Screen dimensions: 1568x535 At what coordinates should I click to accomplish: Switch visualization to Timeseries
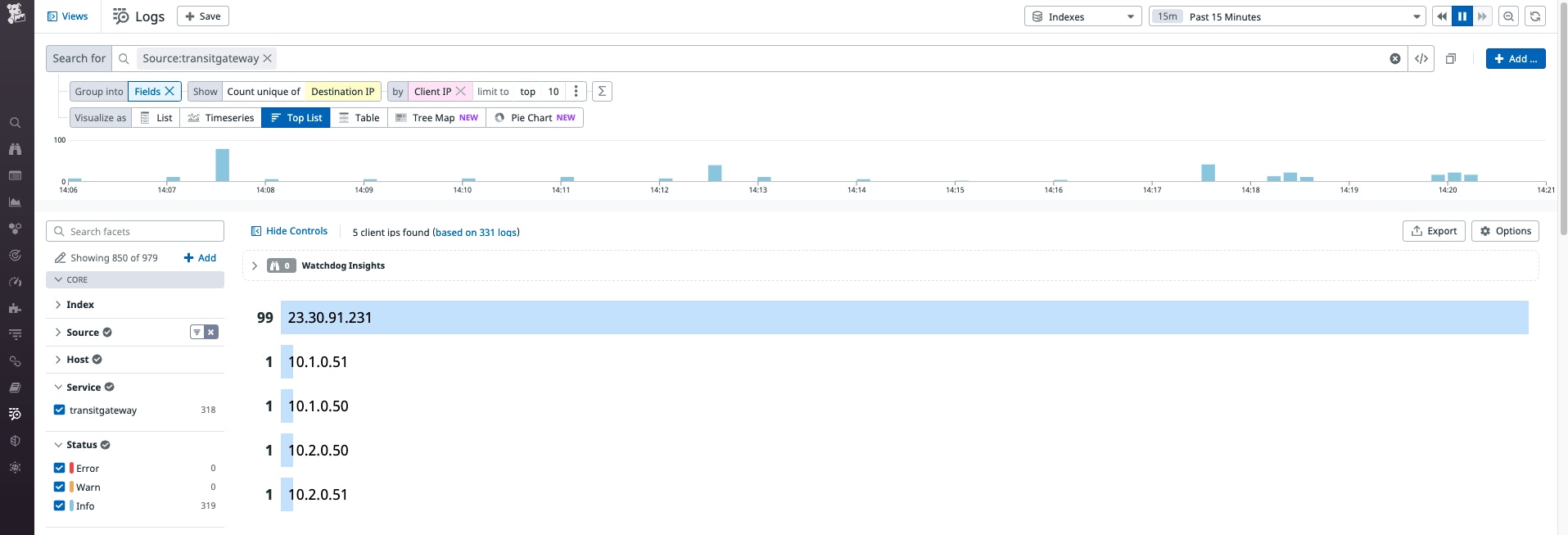(221, 118)
